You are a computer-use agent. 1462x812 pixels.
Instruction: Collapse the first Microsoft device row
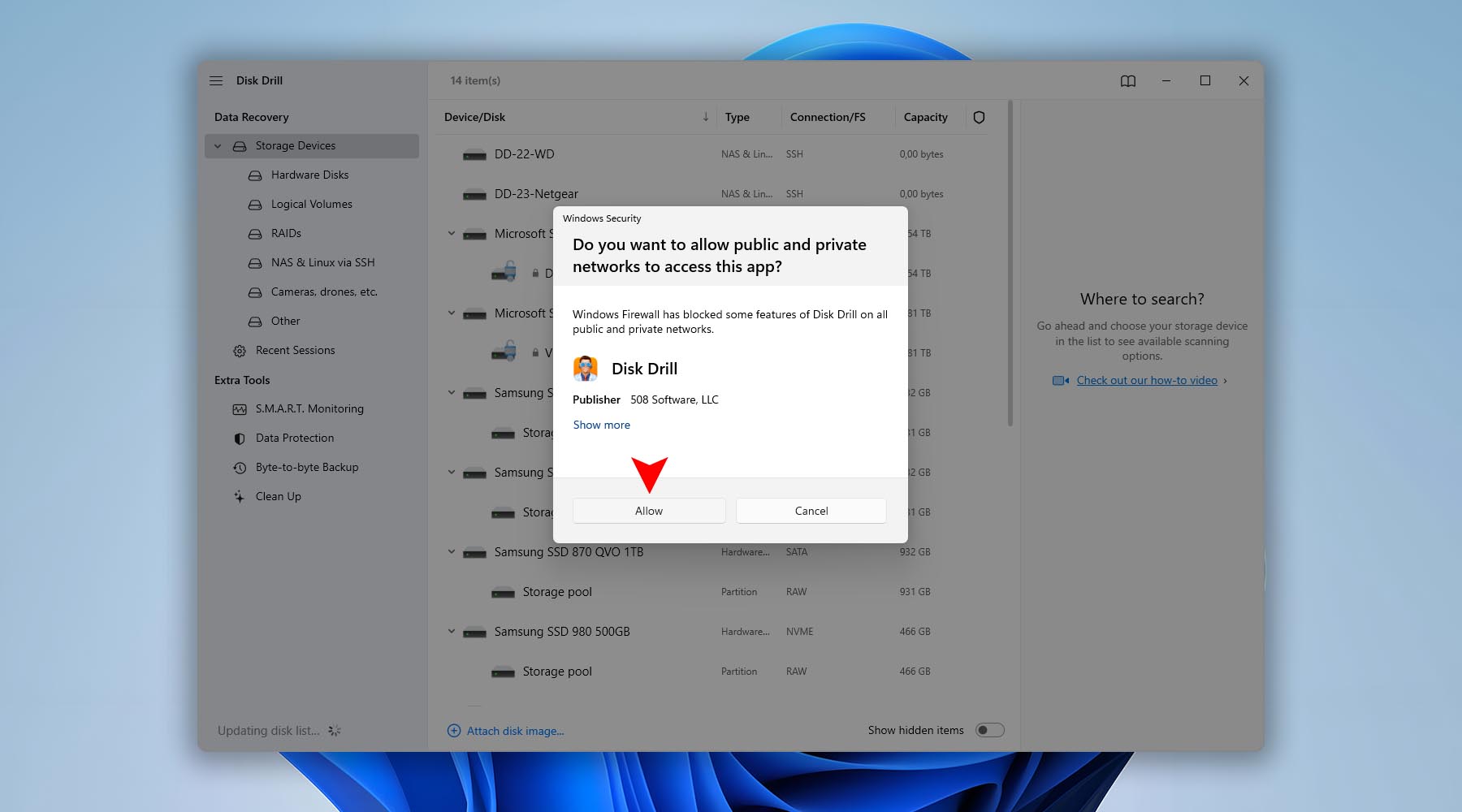click(x=452, y=234)
